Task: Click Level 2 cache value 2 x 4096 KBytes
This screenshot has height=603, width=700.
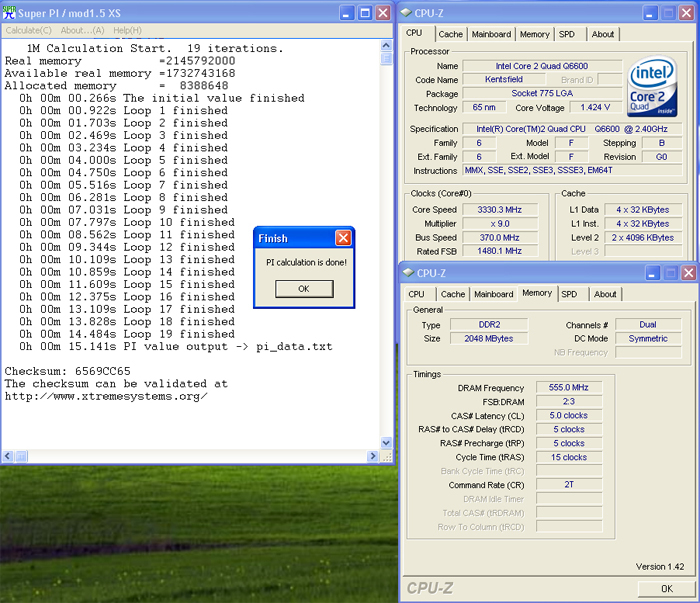Action: click(x=643, y=237)
